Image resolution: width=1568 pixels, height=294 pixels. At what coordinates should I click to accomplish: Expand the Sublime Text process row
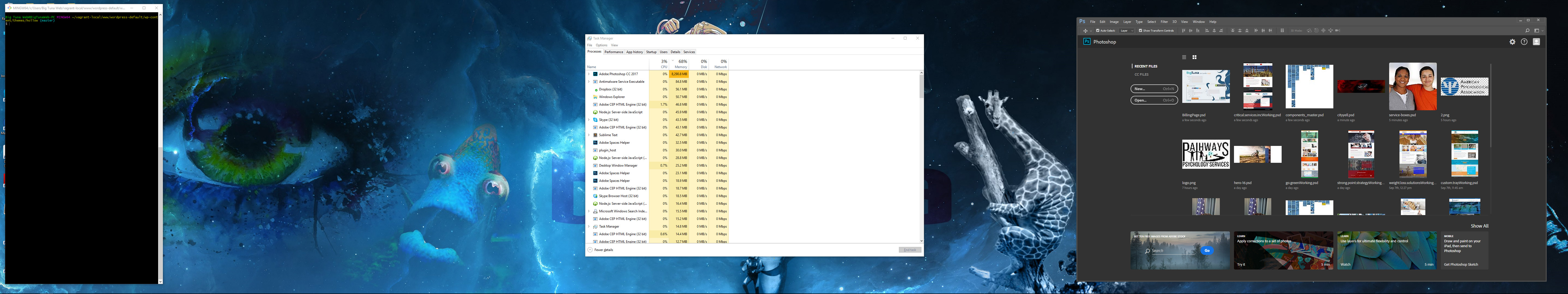click(x=589, y=135)
